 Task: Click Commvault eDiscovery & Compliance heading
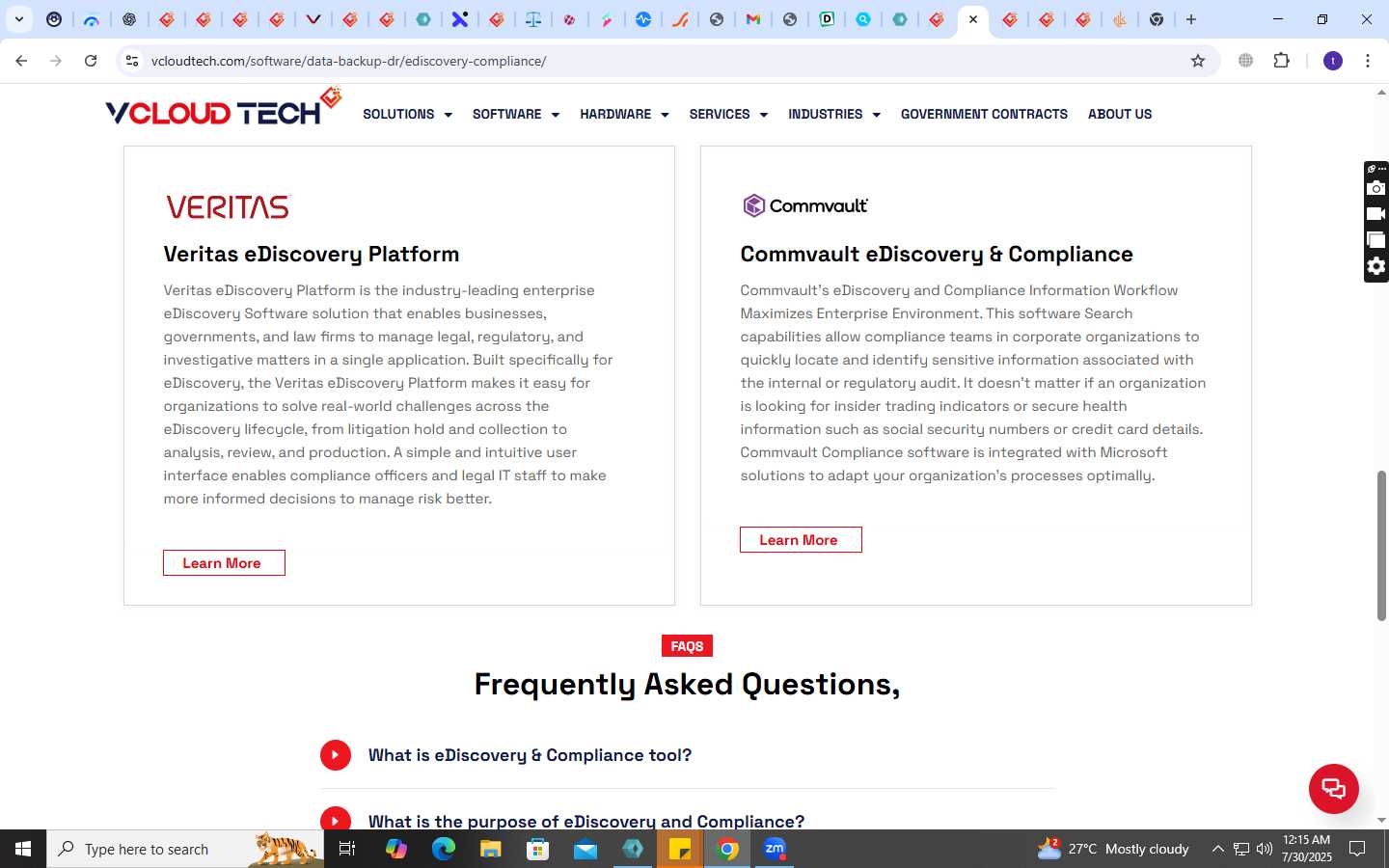click(x=937, y=254)
